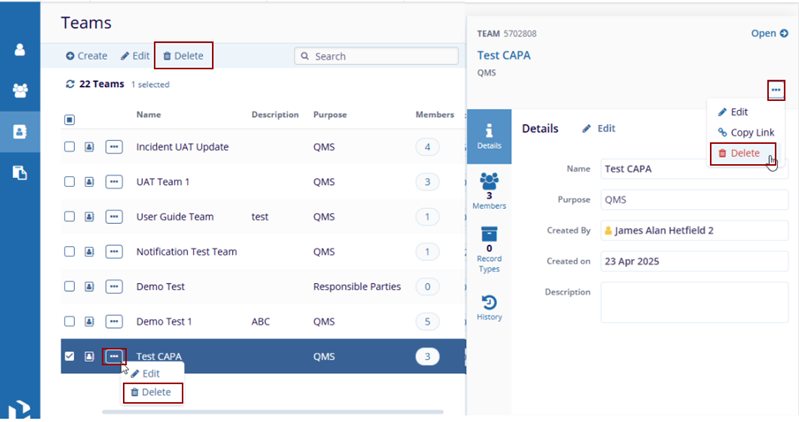The image size is (799, 422).
Task: Choose Copy Link from panel dropdown menu
Action: 745,132
